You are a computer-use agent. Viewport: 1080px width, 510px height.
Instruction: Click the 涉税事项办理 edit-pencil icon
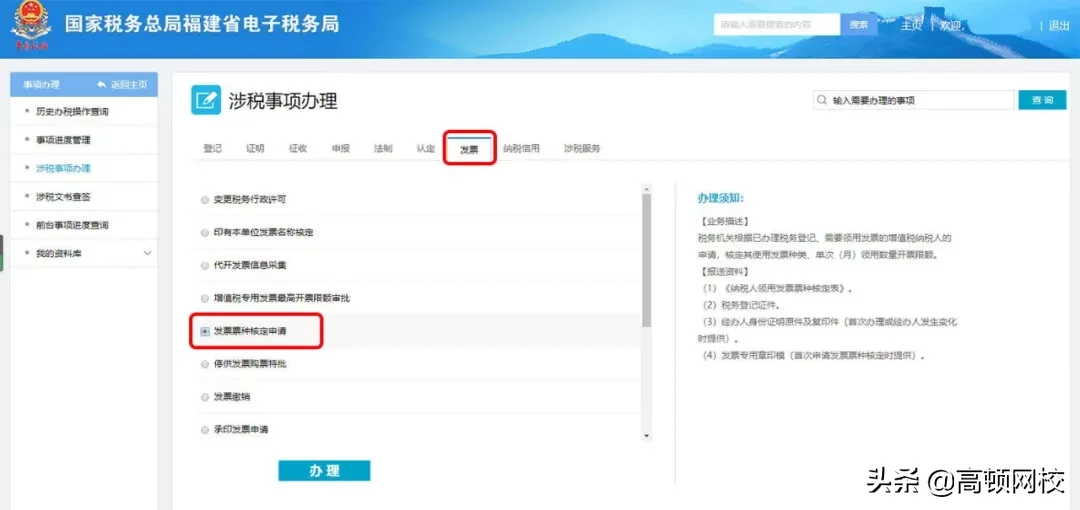coord(206,101)
